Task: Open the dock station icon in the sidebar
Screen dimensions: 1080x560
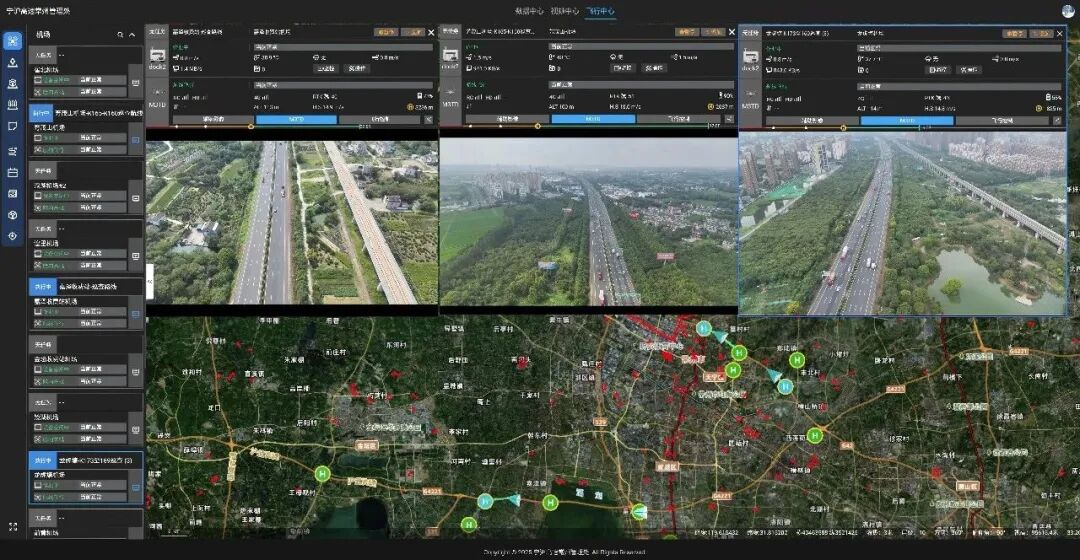Action: [x=12, y=84]
